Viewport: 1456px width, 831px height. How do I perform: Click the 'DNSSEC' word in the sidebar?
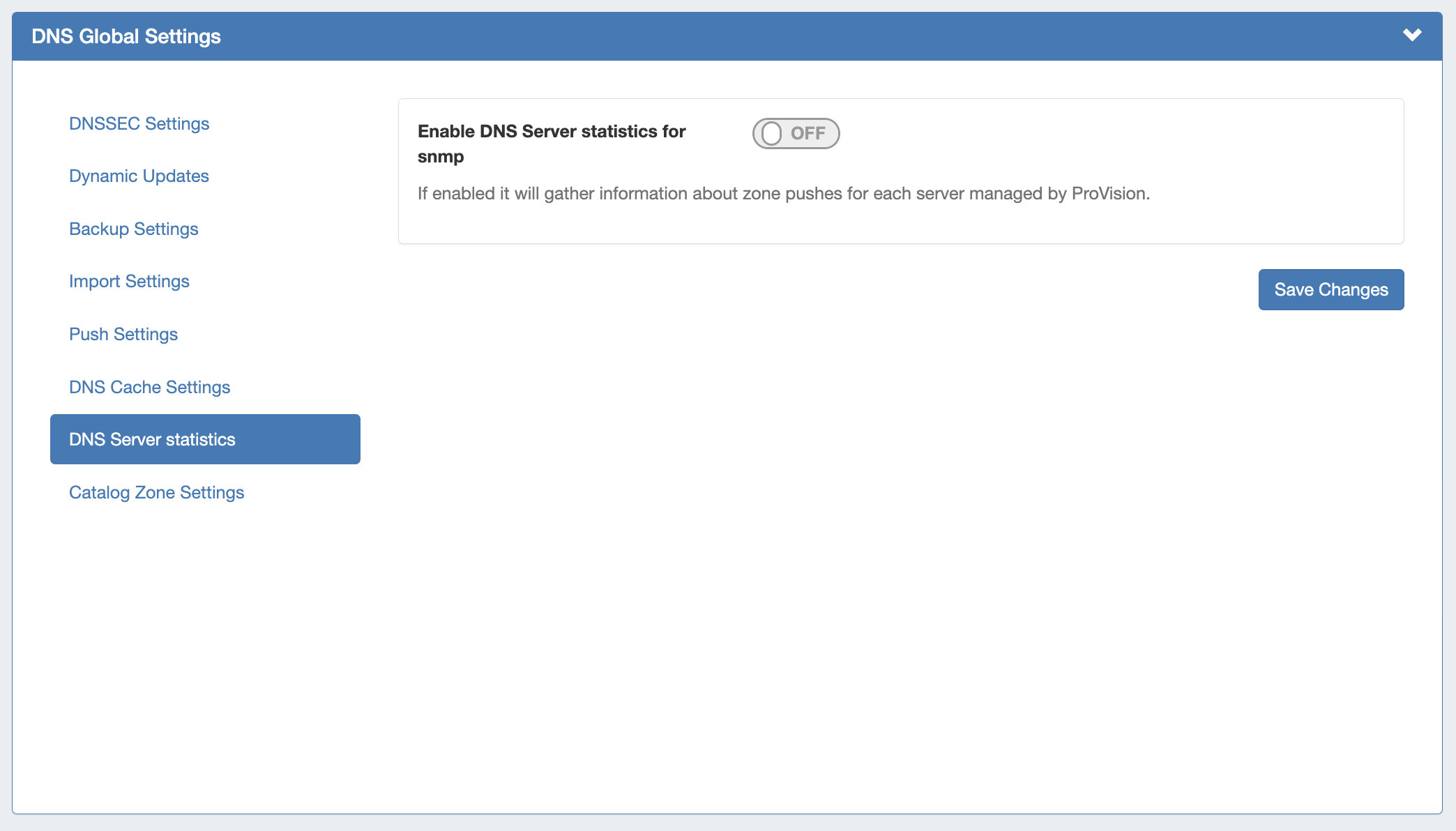pyautogui.click(x=105, y=123)
